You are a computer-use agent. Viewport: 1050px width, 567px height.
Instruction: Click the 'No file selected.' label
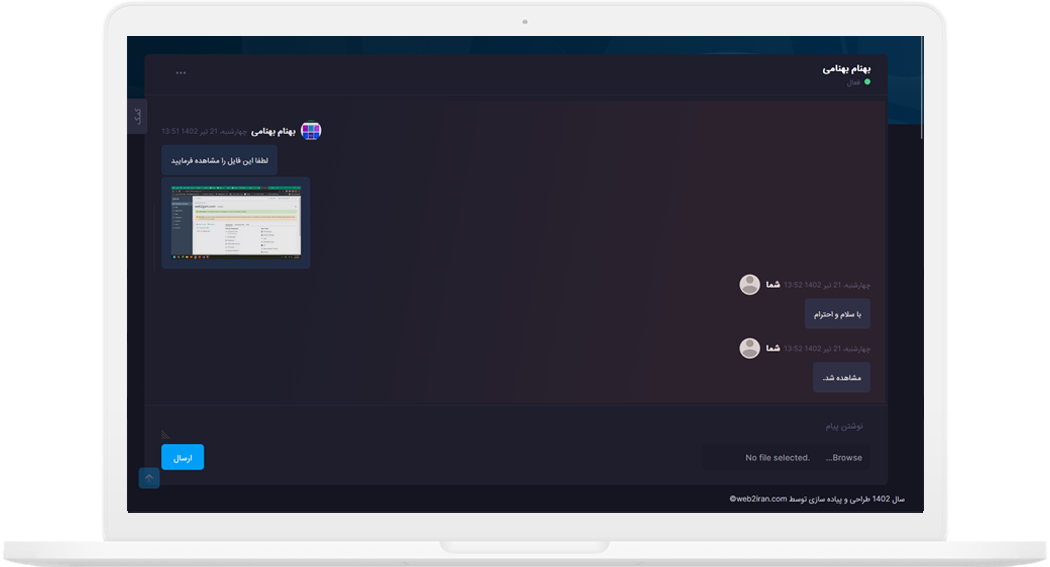[x=777, y=458]
